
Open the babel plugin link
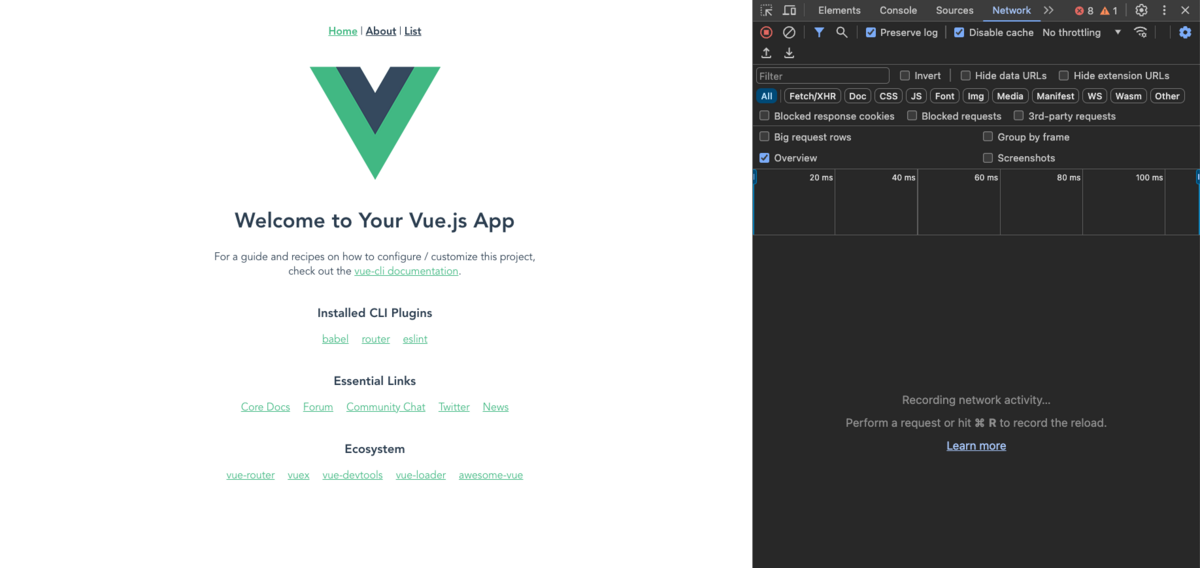(x=335, y=339)
